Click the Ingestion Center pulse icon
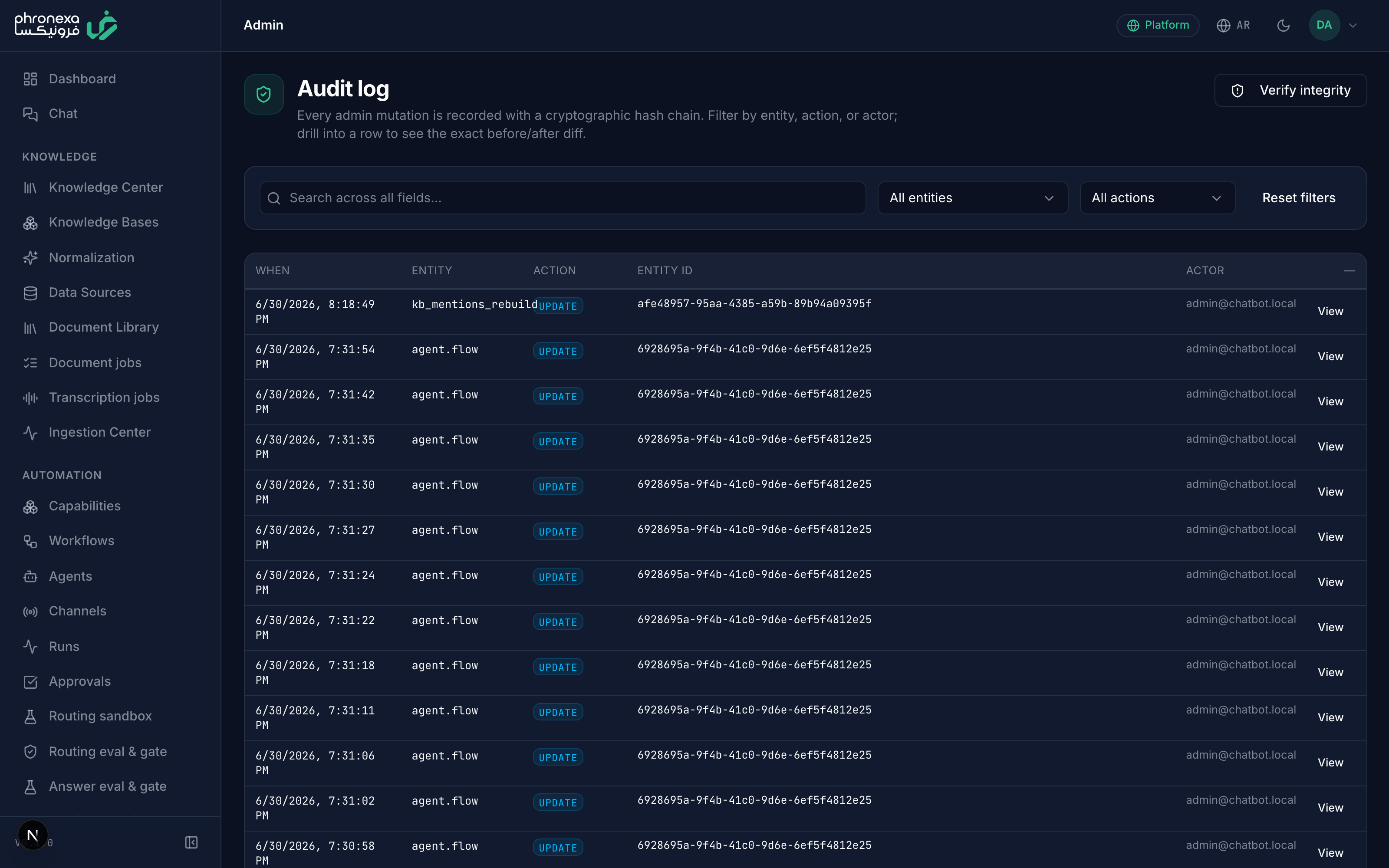 pos(30,433)
